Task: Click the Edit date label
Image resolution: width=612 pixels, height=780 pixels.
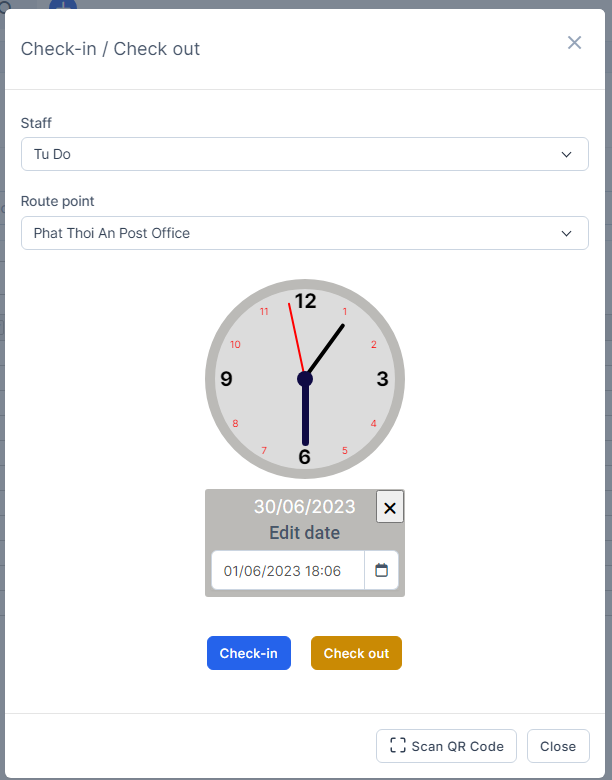Action: [x=305, y=533]
